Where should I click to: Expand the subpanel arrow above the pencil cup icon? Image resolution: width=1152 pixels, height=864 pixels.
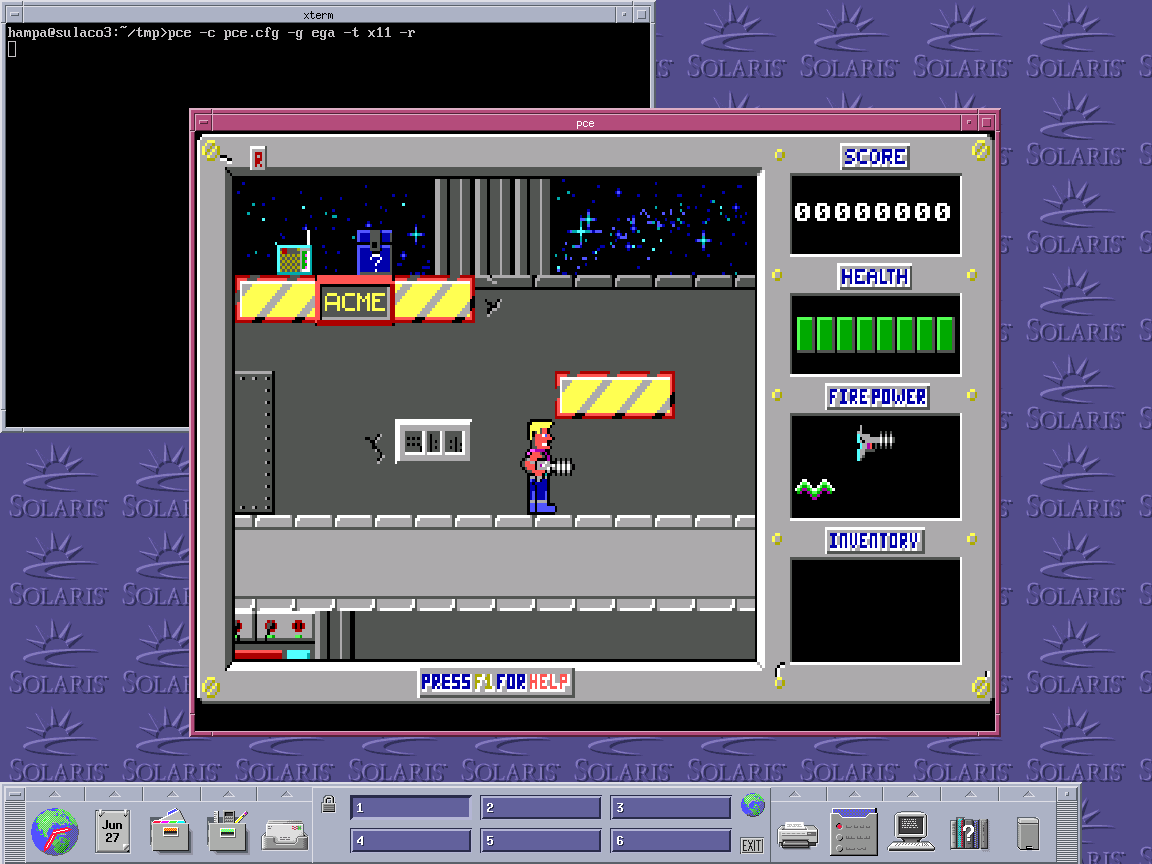(228, 794)
